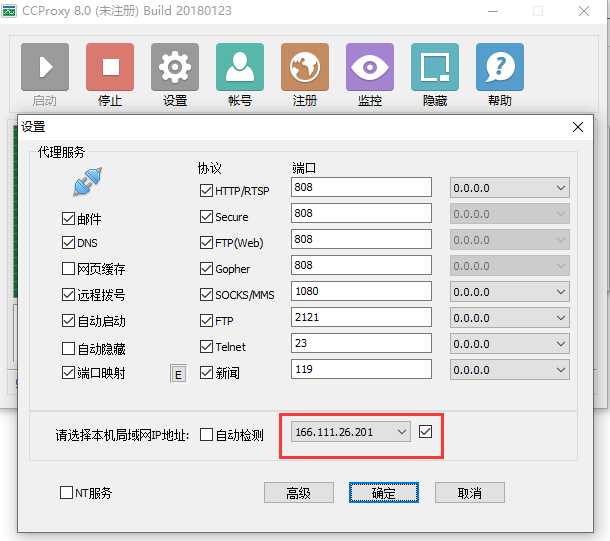Open the local IP 166.111.26.201 dropdown
The width and height of the screenshot is (610, 541).
point(351,432)
